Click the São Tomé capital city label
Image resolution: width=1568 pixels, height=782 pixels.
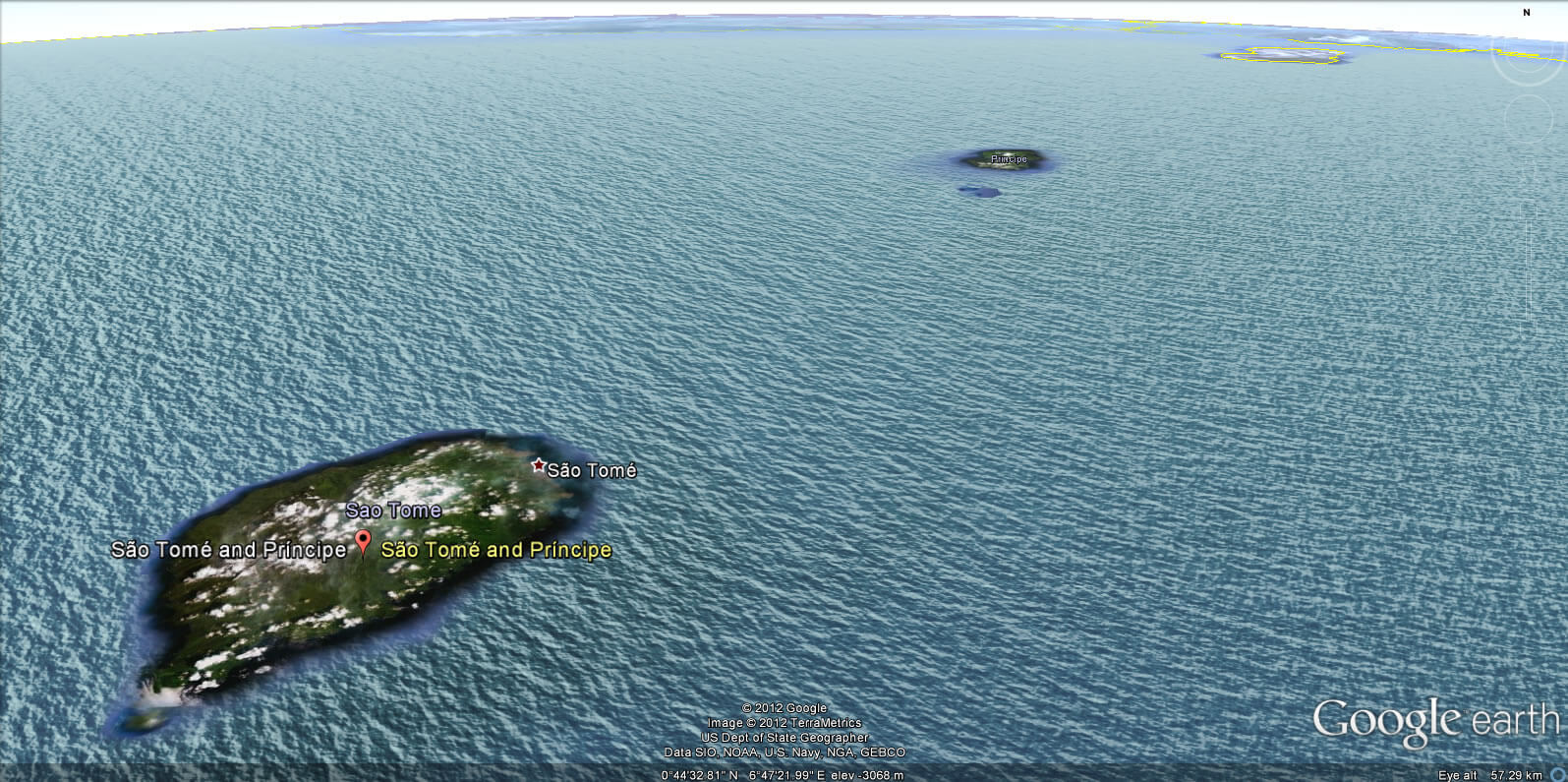point(592,471)
